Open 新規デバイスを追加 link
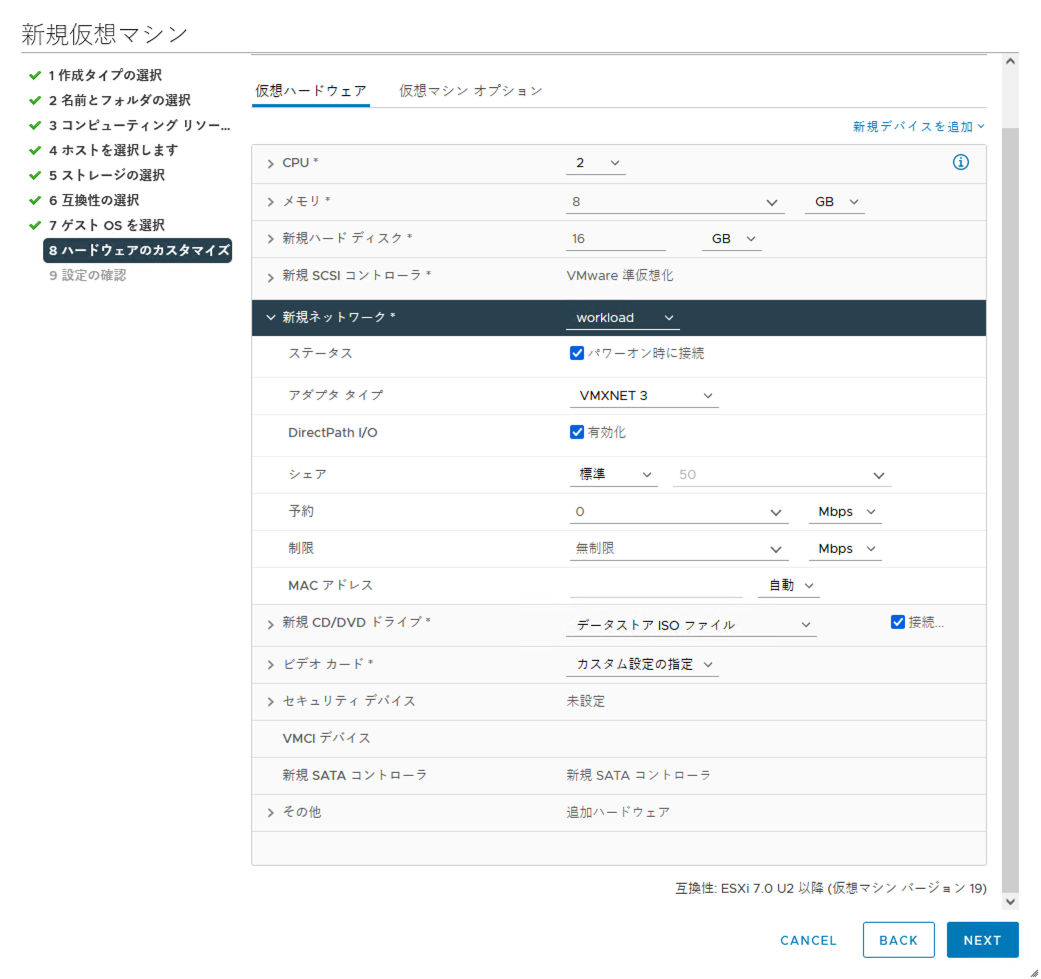Viewport: 1041px width, 979px height. [x=919, y=126]
